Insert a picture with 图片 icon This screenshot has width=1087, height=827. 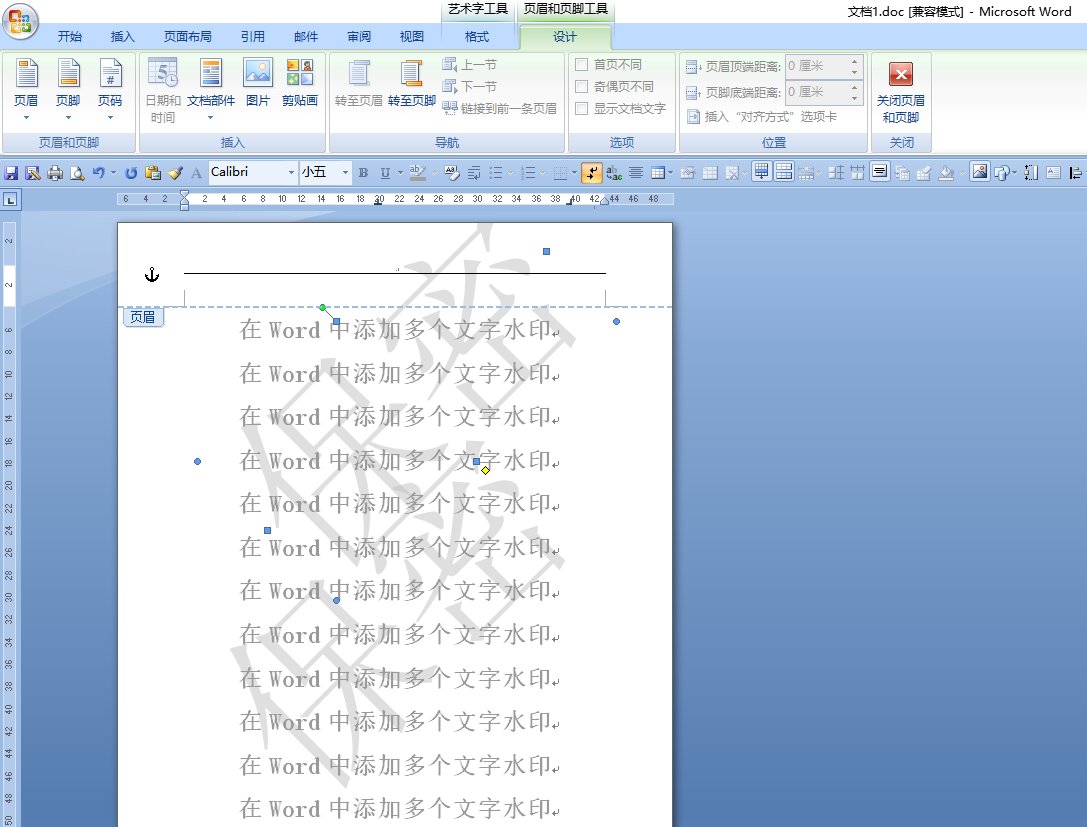coord(258,82)
